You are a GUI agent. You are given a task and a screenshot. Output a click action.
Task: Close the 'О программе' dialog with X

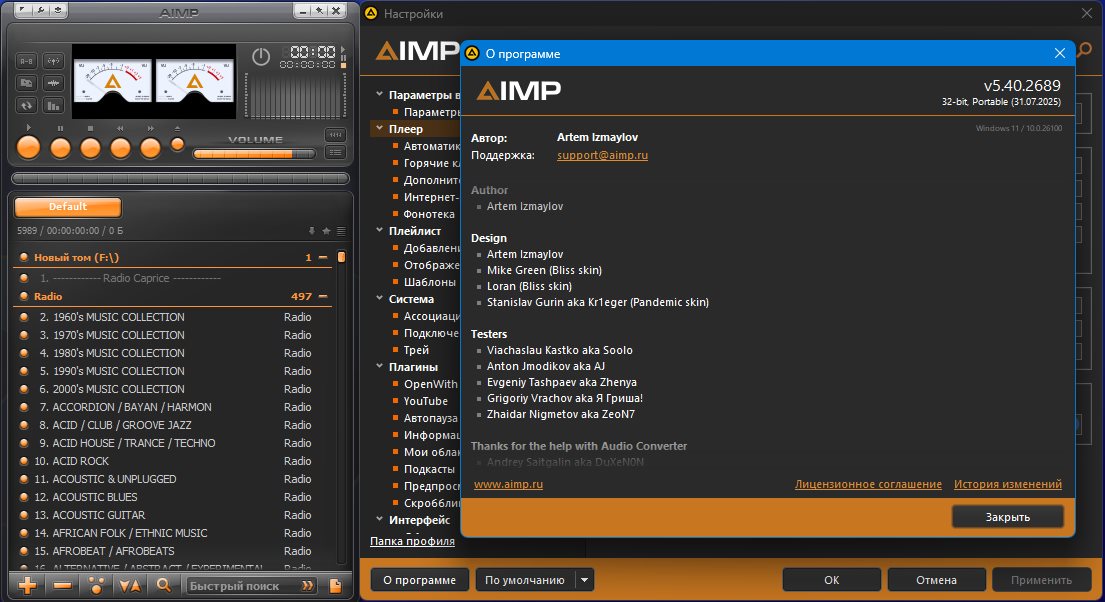click(1059, 54)
